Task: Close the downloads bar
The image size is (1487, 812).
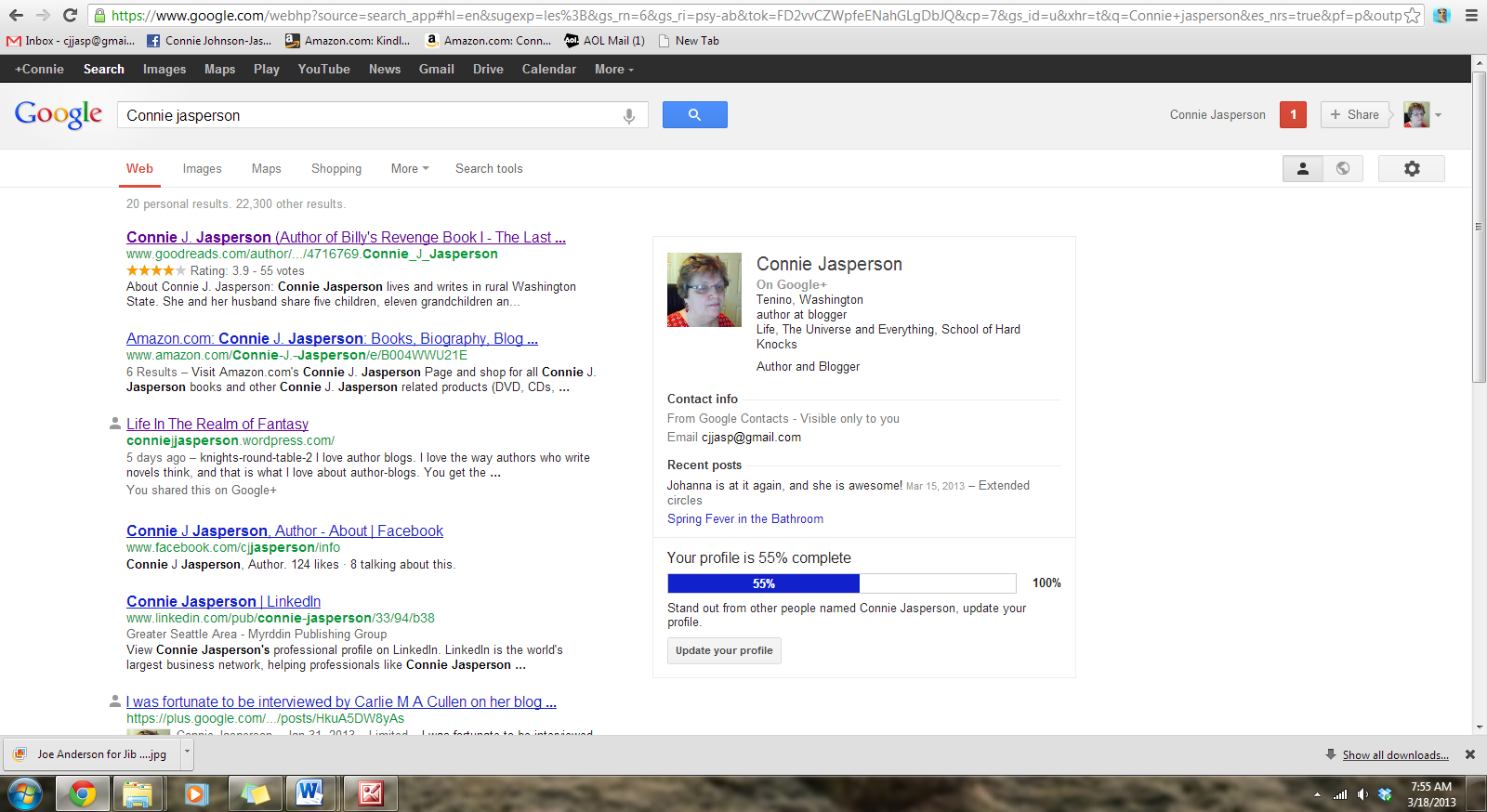Action: [x=1470, y=754]
